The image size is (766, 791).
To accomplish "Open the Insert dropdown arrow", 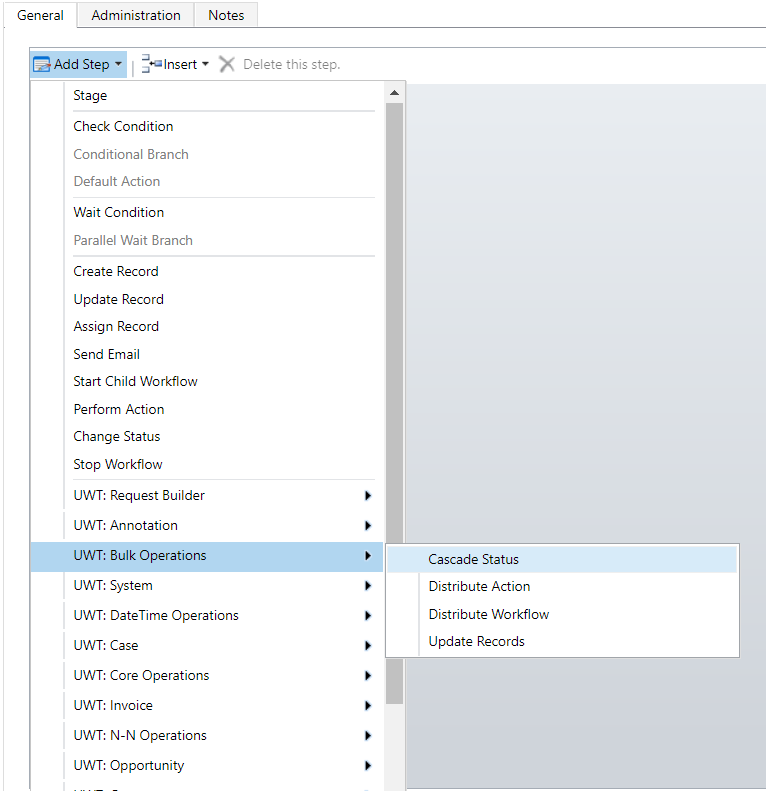I will [205, 65].
